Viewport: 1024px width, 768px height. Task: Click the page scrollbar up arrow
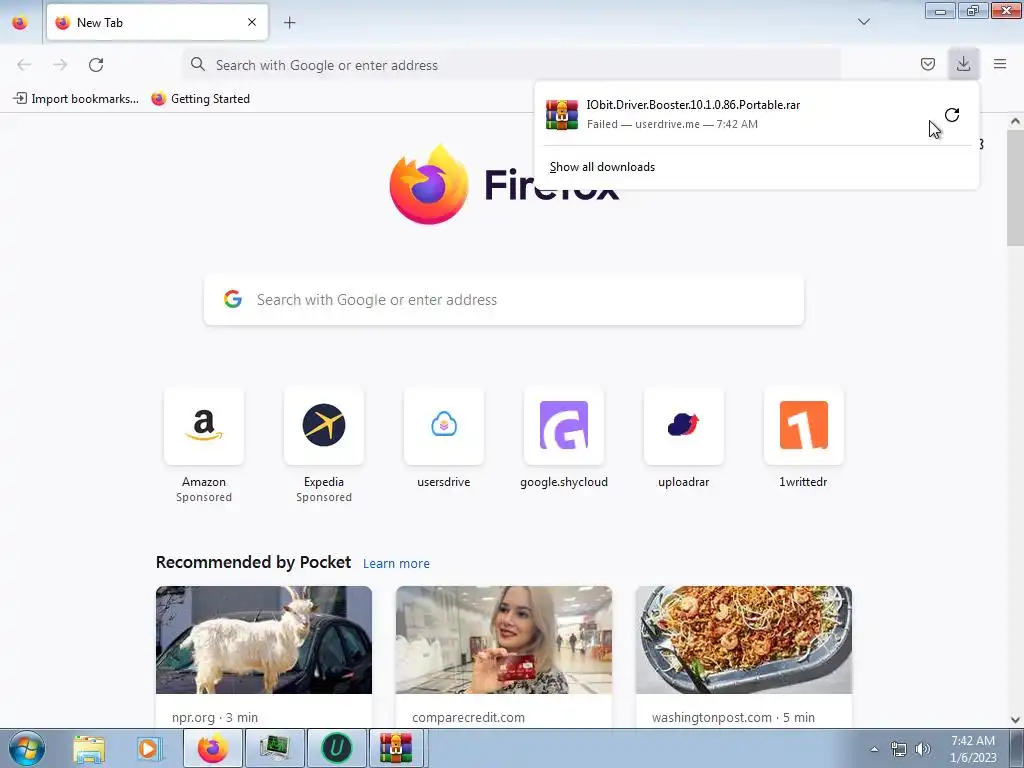point(1015,121)
